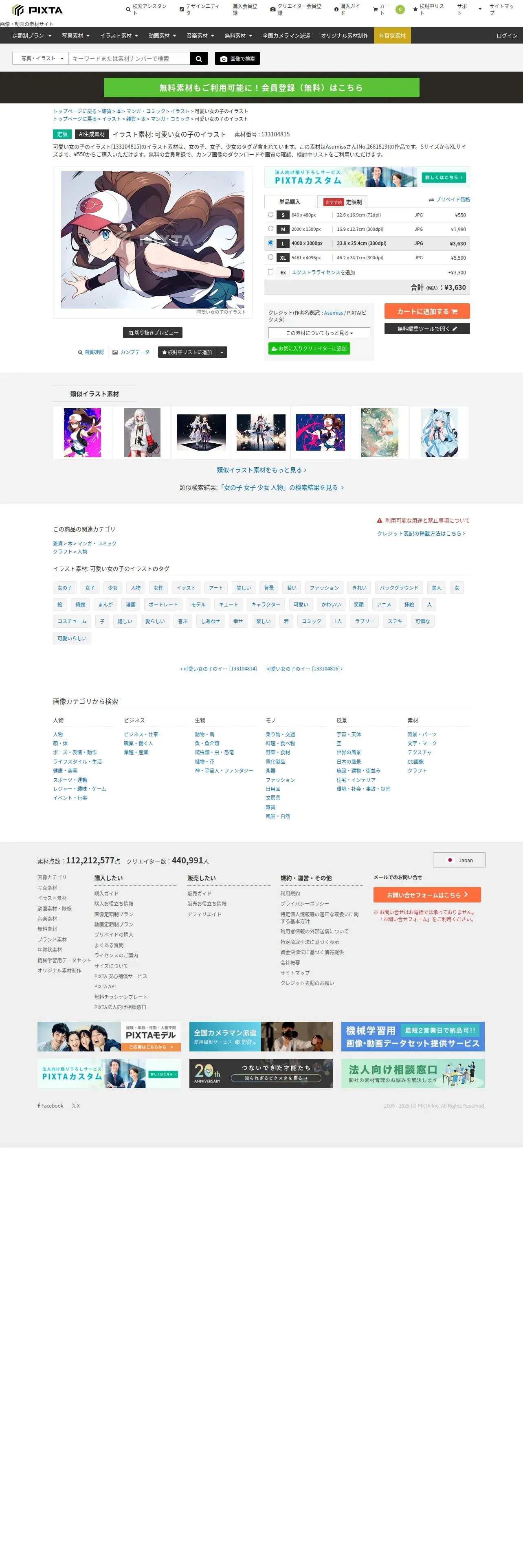The image size is (523, 1568).
Task: Add Asumiss to favorite creators
Action: pos(309,349)
